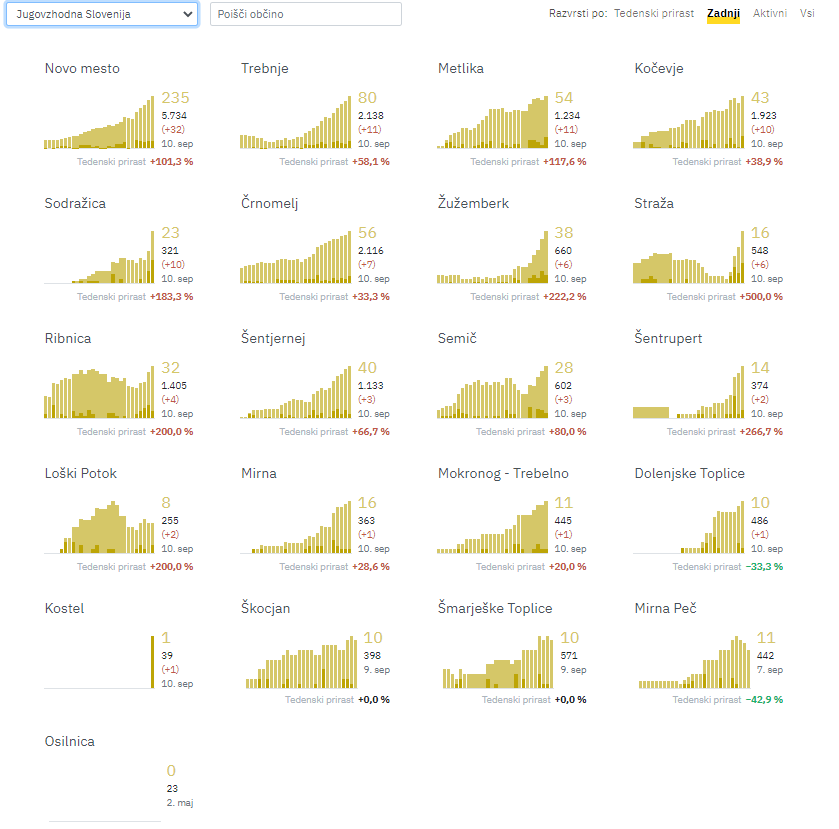Choose the Vsi sort option
This screenshot has height=829, width=839.
(x=807, y=13)
